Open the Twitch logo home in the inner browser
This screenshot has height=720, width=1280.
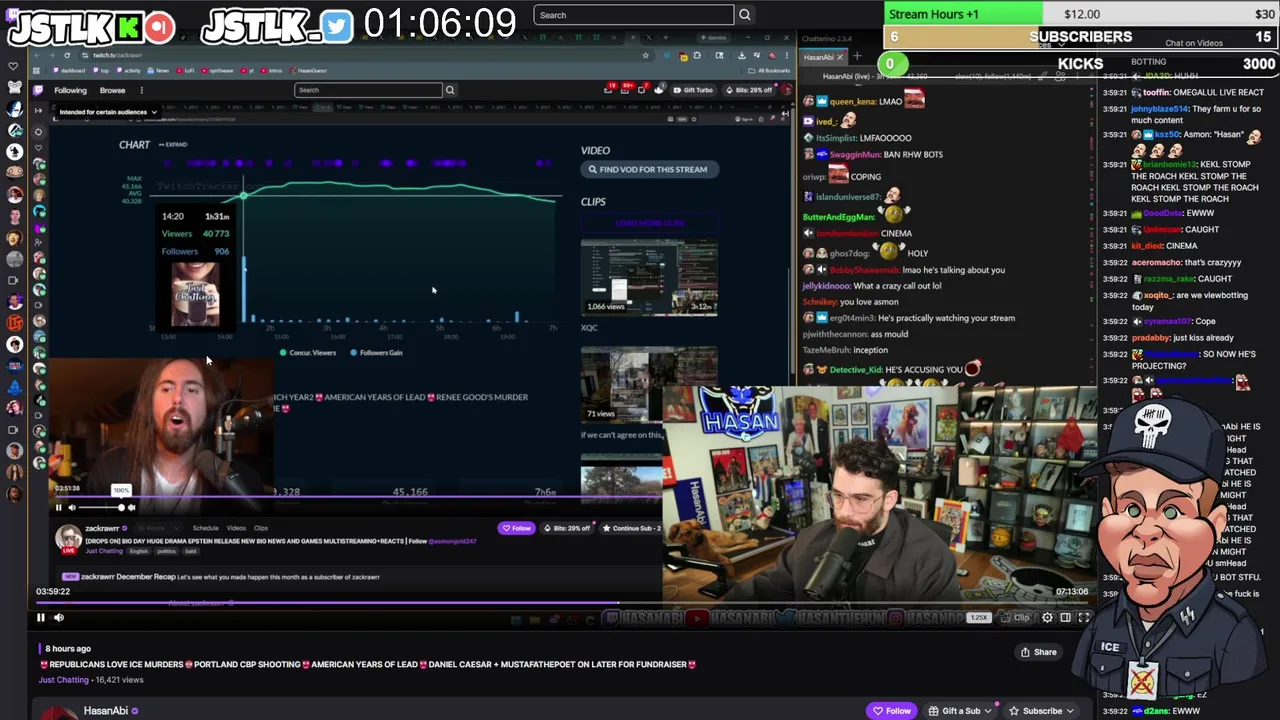39,90
